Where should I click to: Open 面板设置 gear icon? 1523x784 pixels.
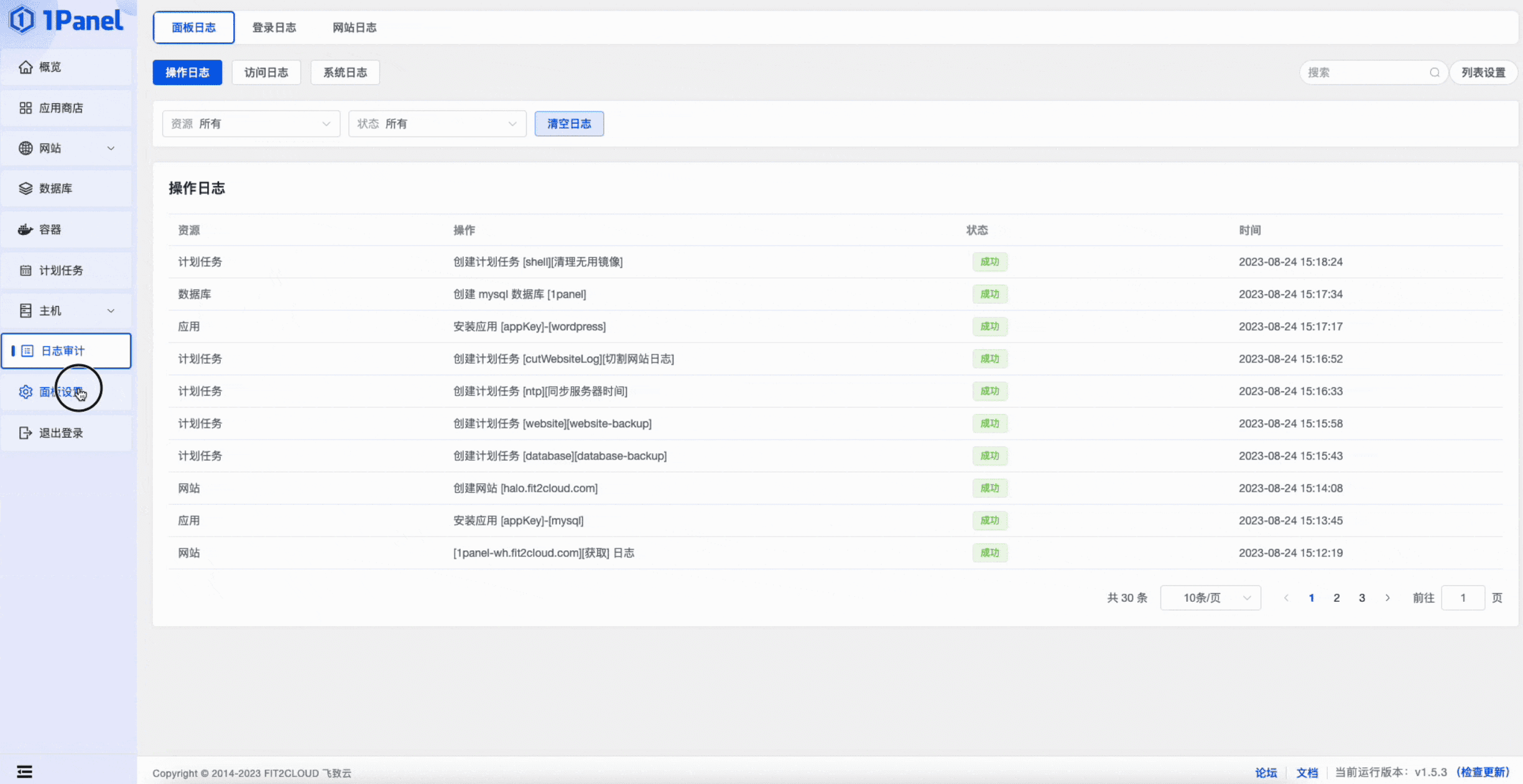[25, 392]
